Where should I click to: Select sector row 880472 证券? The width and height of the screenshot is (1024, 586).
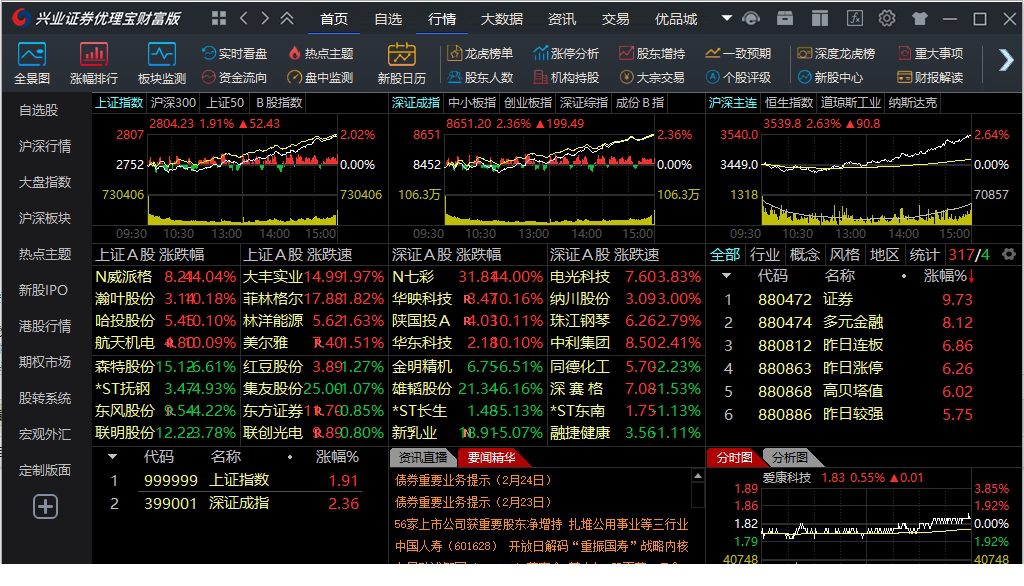[862, 299]
